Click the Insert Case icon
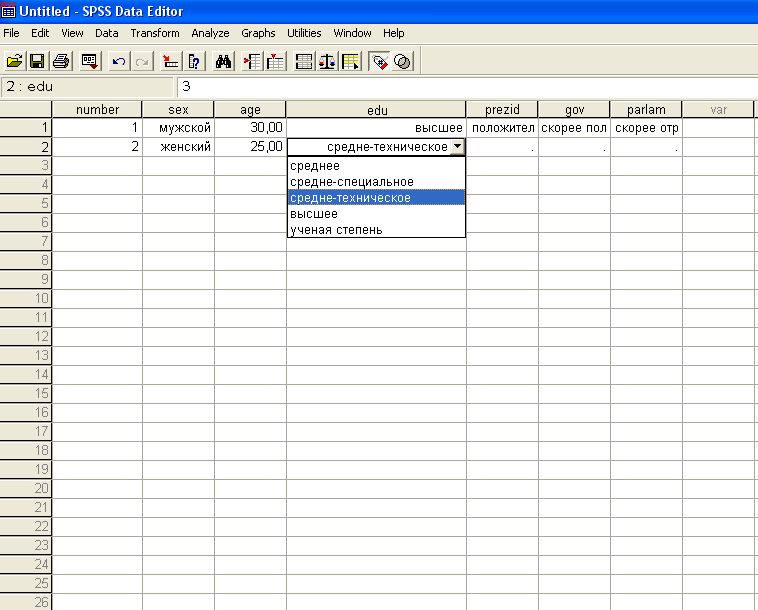This screenshot has width=758, height=610. click(252, 61)
